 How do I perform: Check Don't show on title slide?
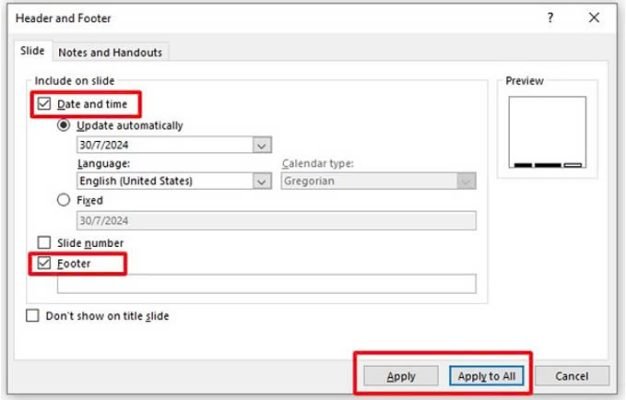pos(34,316)
